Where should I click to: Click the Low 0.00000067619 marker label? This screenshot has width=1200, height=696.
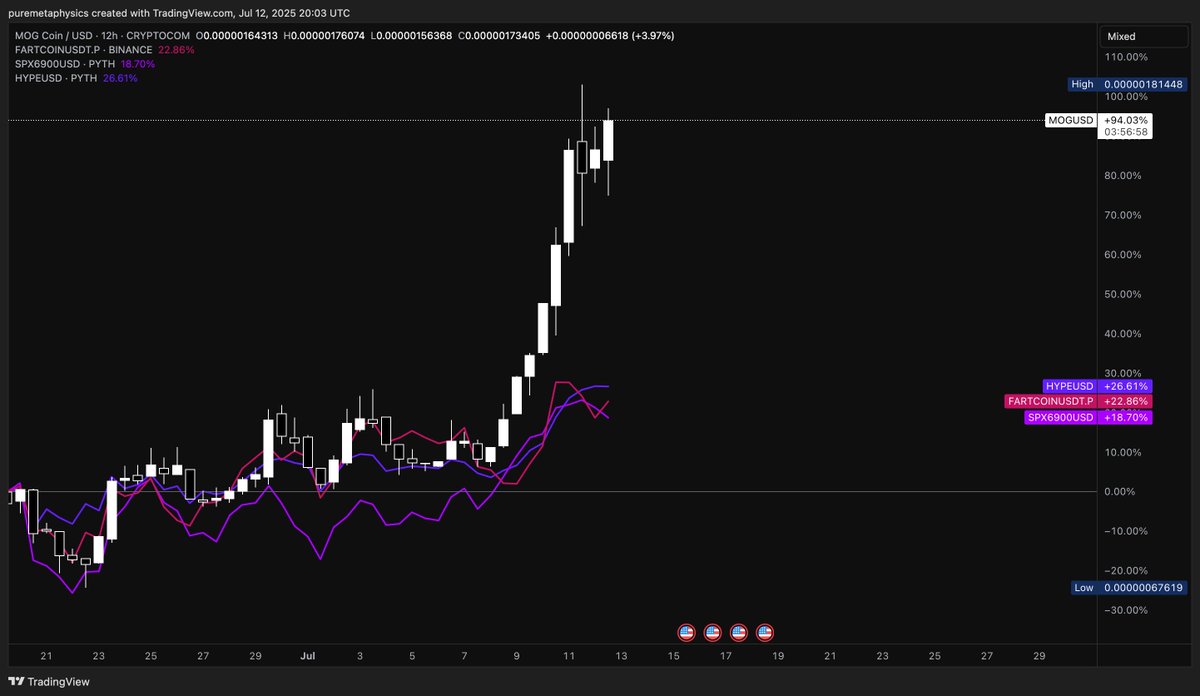(1128, 587)
